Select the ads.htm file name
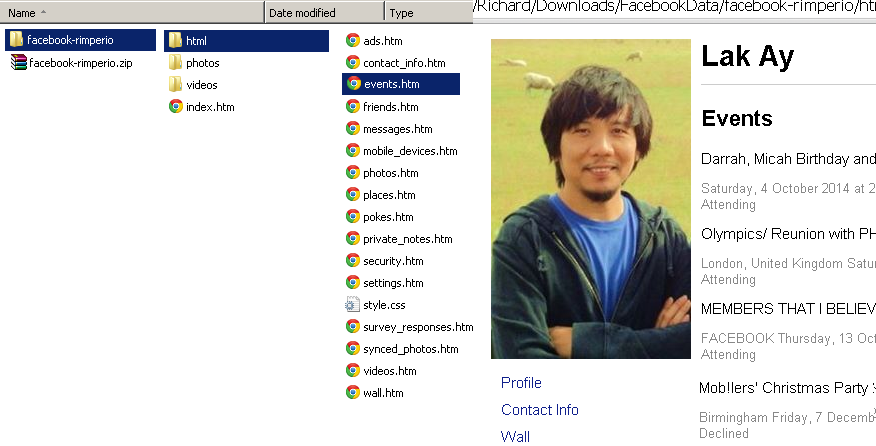876x446 pixels. 383,41
